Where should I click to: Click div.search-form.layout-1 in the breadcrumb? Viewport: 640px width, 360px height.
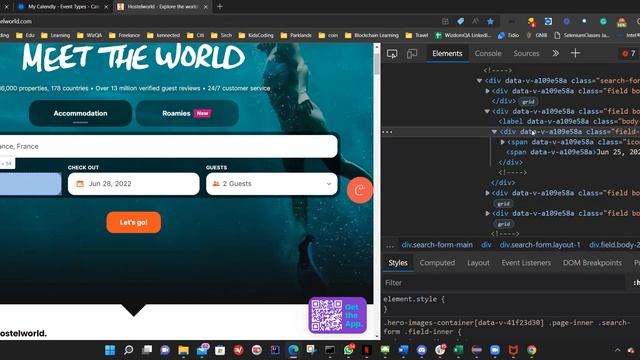coord(540,245)
